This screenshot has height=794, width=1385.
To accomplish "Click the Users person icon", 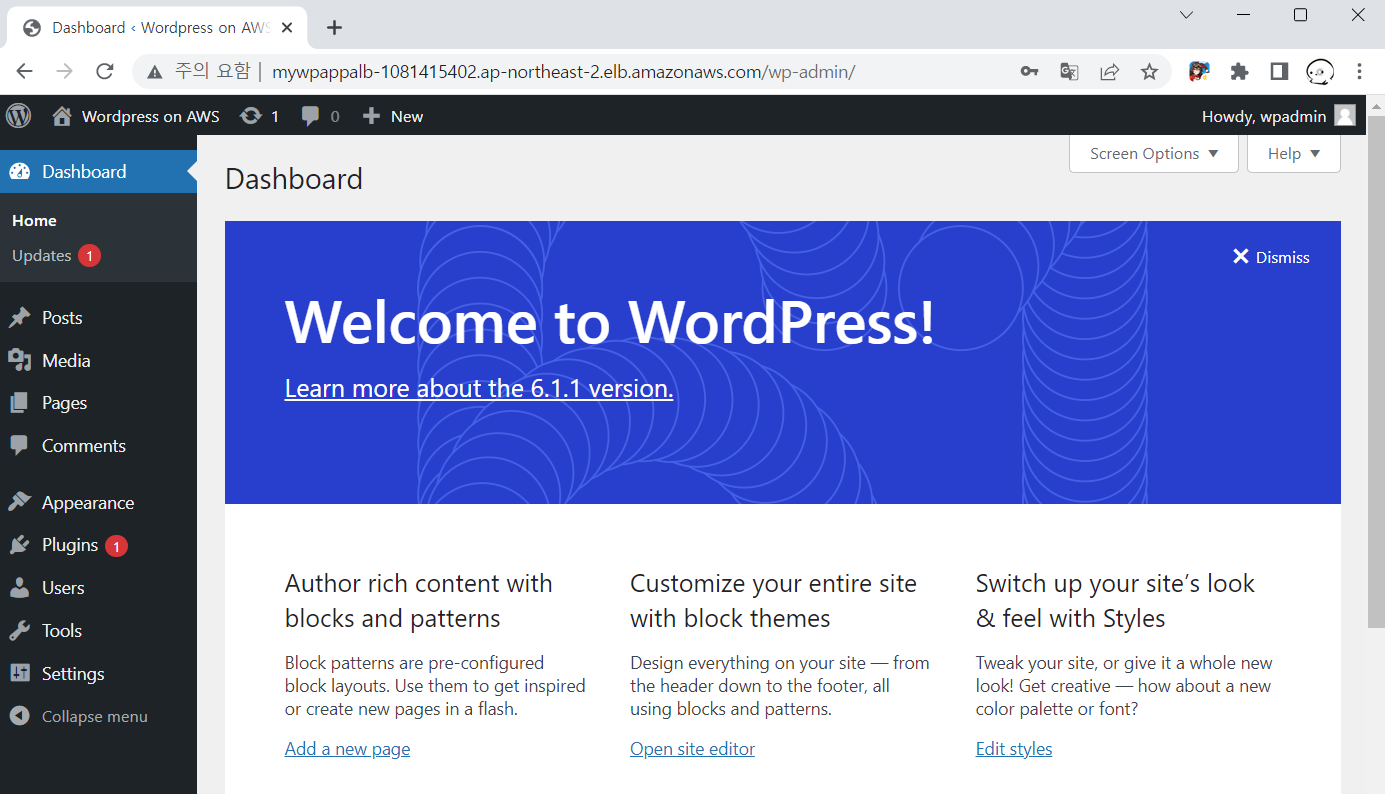I will pos(20,588).
